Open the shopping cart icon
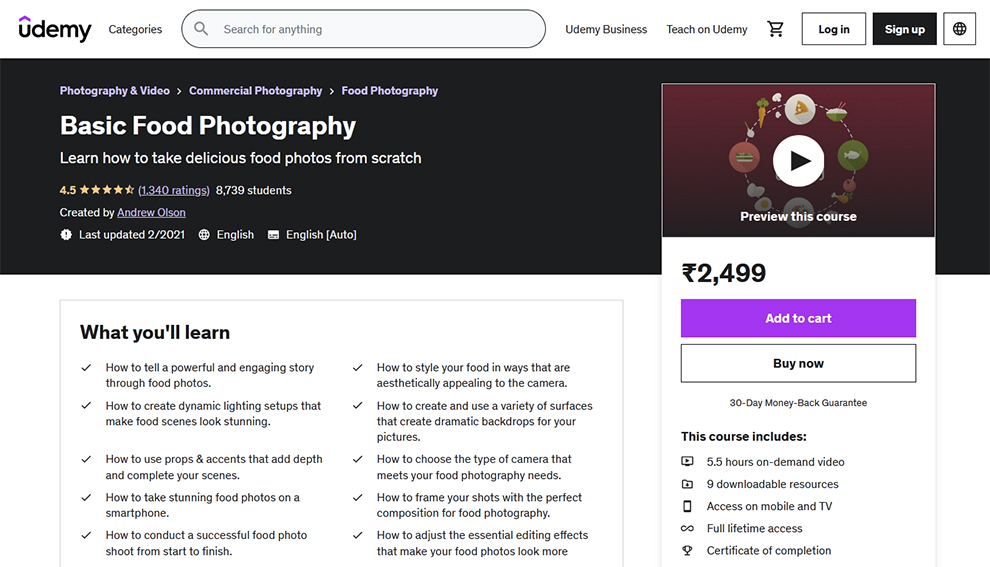 tap(775, 29)
